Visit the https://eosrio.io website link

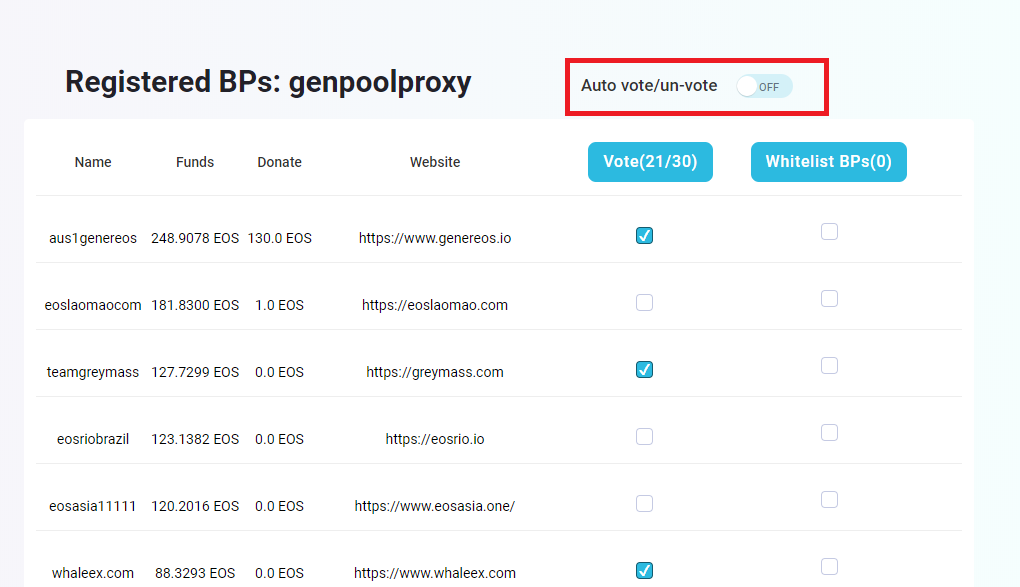coord(435,439)
